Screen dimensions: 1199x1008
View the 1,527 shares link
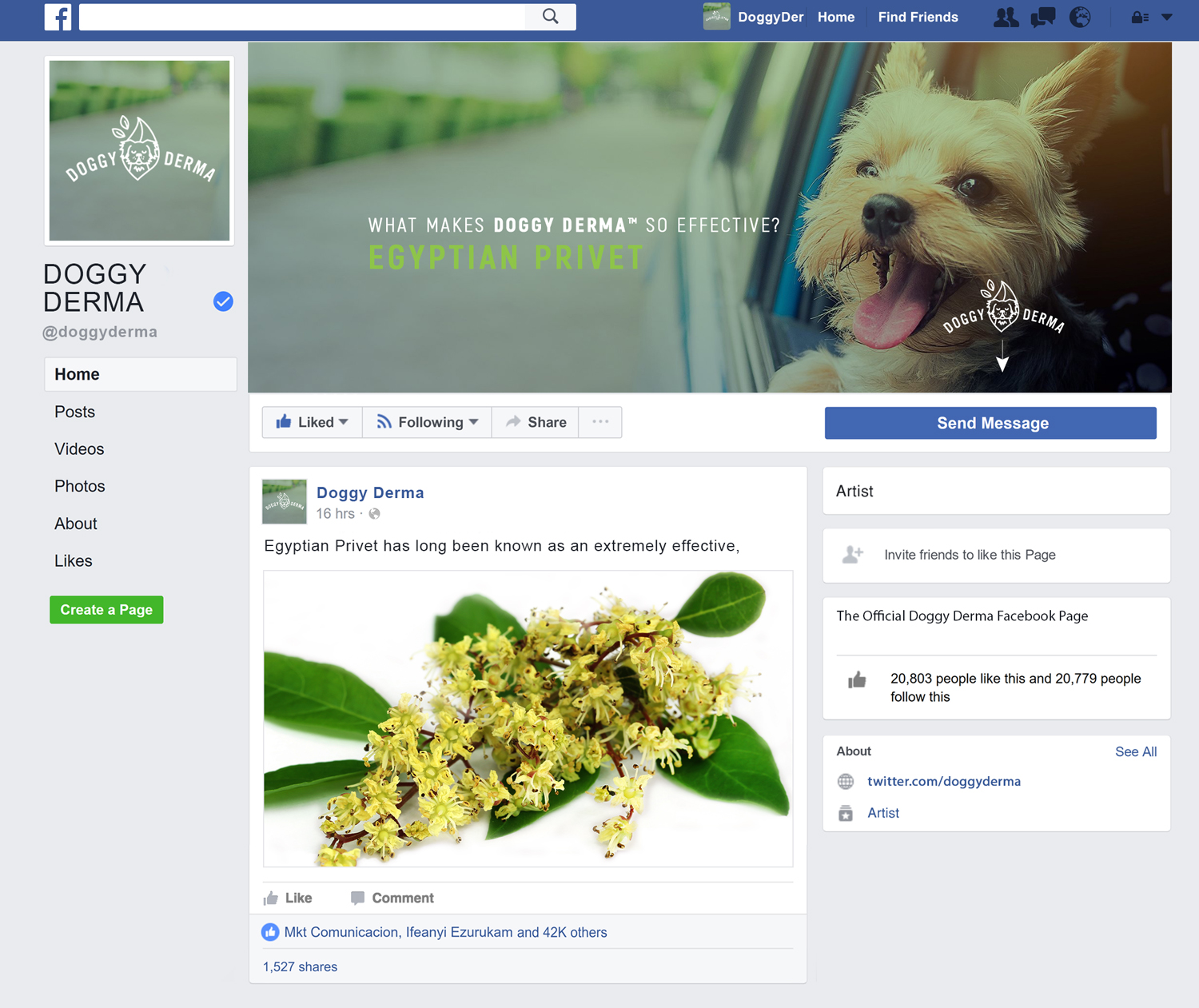coord(300,967)
